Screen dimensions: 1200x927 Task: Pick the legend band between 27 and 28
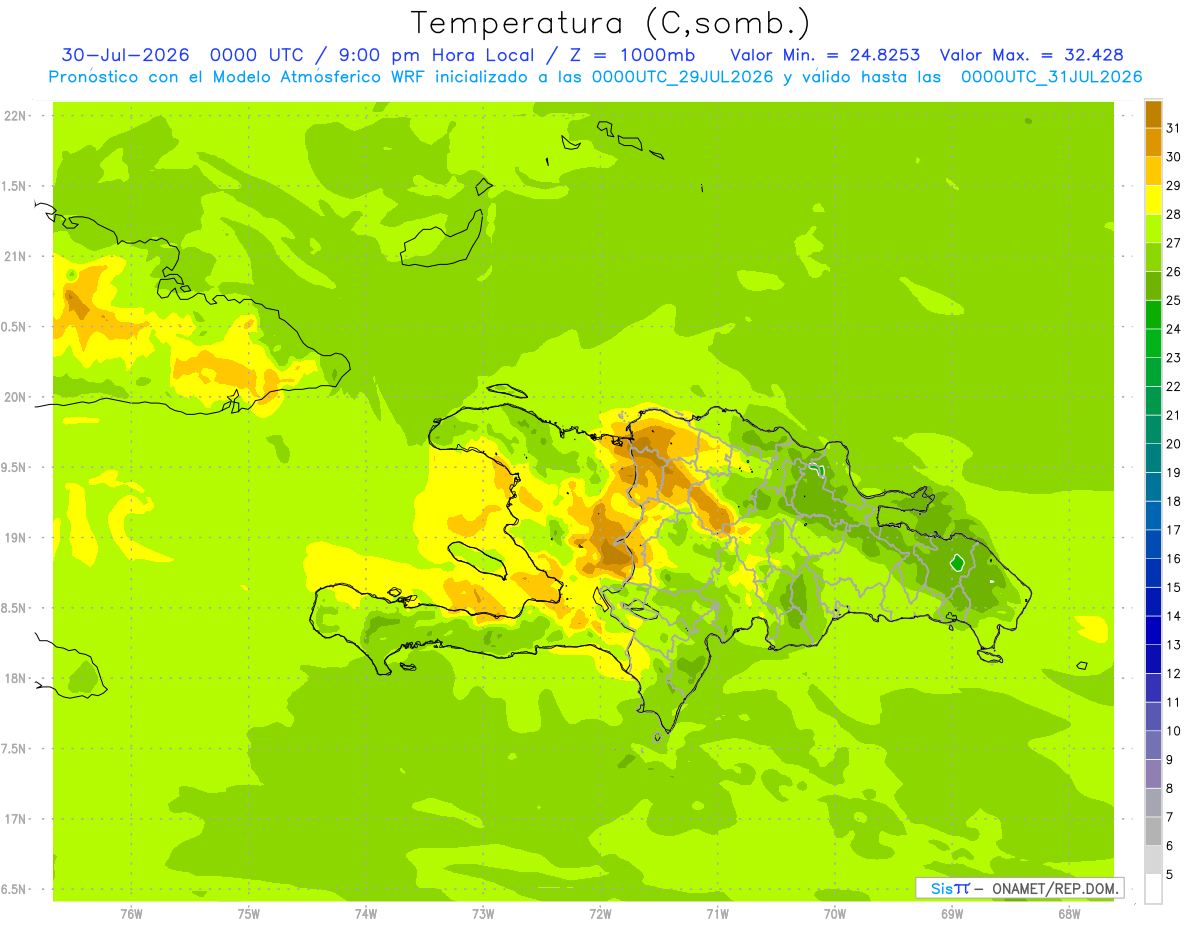pyautogui.click(x=1153, y=229)
